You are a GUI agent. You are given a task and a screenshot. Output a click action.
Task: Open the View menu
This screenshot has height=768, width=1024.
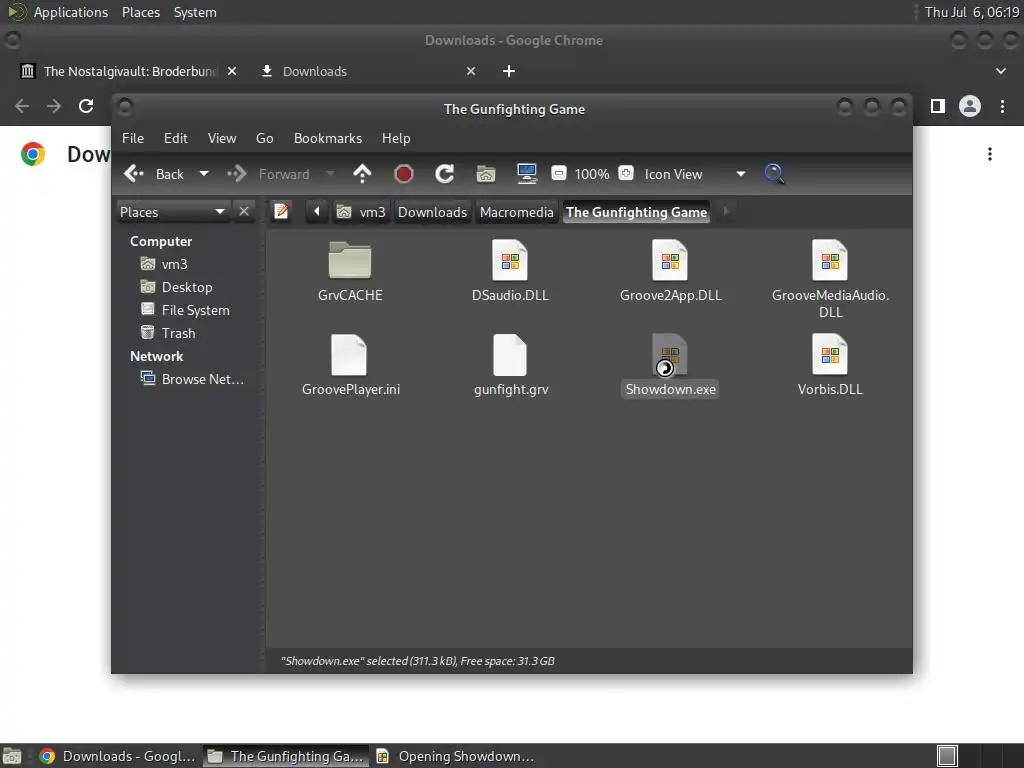click(x=222, y=138)
